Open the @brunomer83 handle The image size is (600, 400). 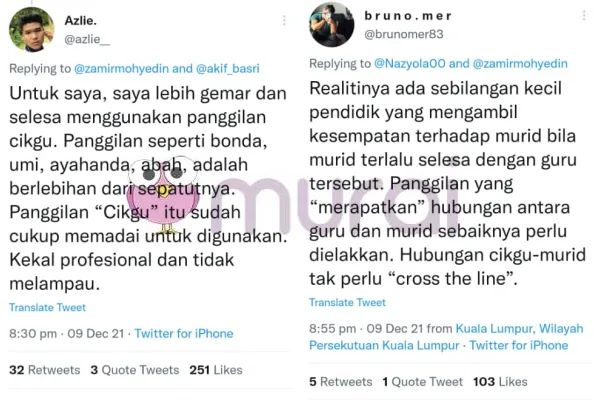pyautogui.click(x=404, y=34)
